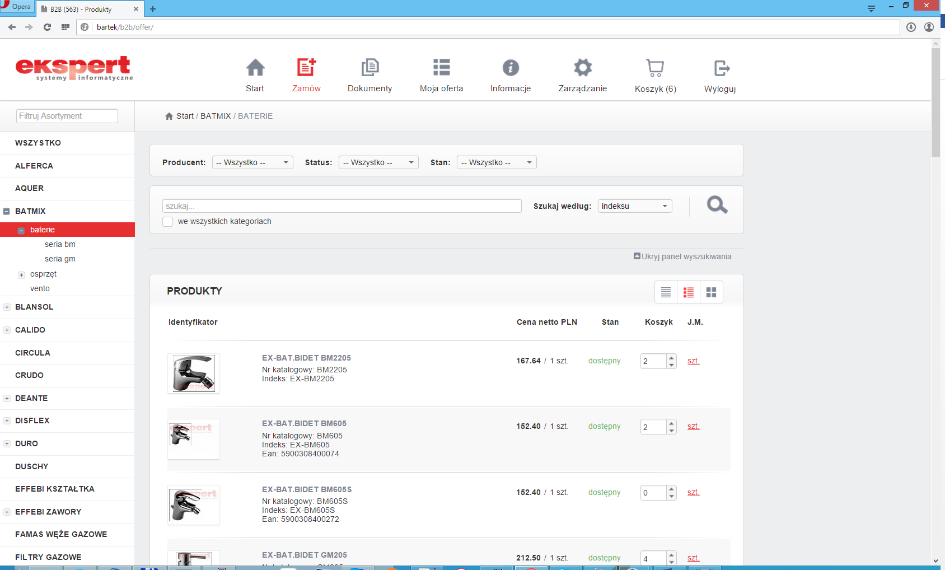Open the Producent dropdown
This screenshot has width=945, height=570.
coord(253,162)
